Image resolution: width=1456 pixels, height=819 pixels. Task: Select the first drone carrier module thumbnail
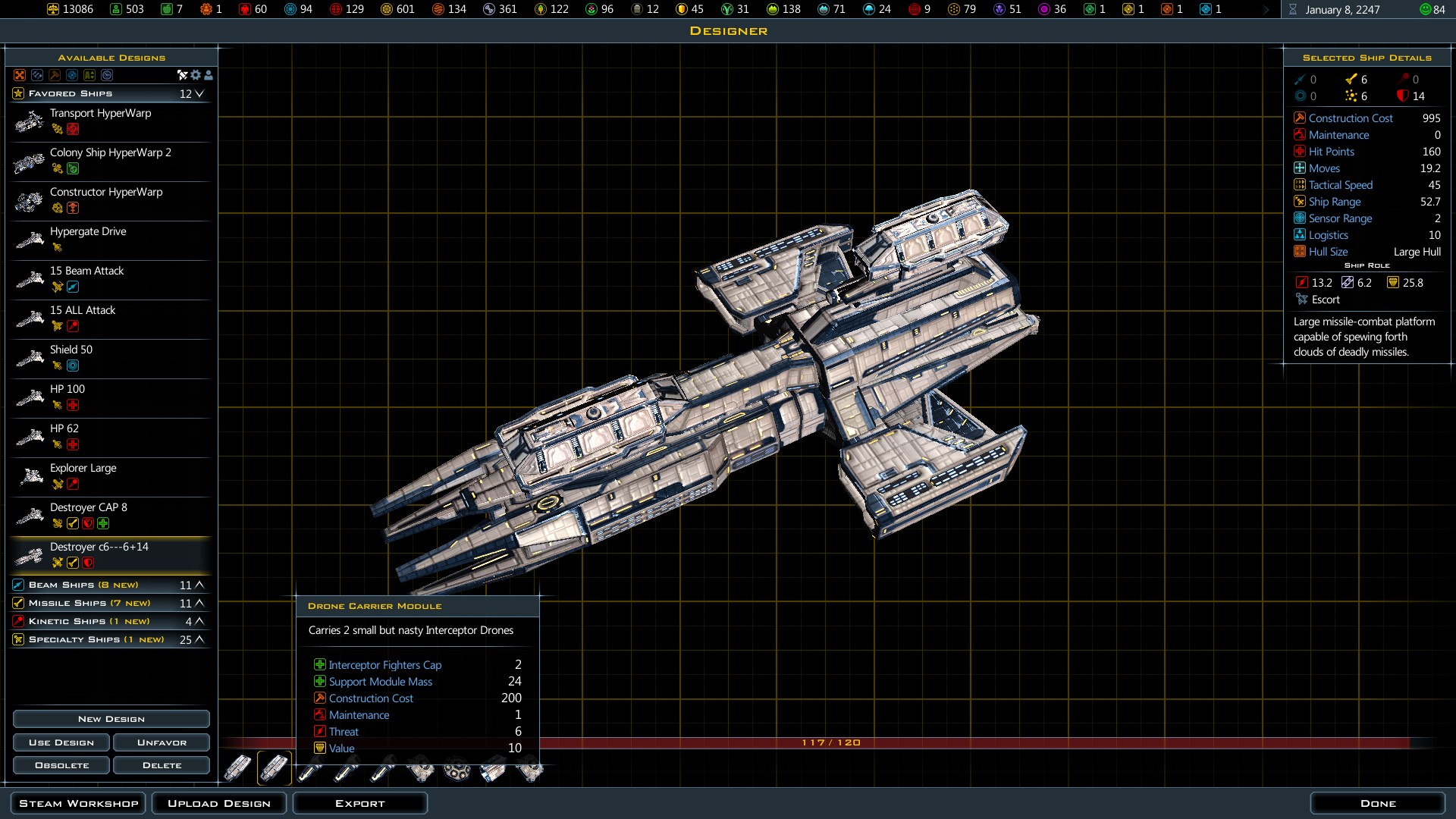point(237,770)
